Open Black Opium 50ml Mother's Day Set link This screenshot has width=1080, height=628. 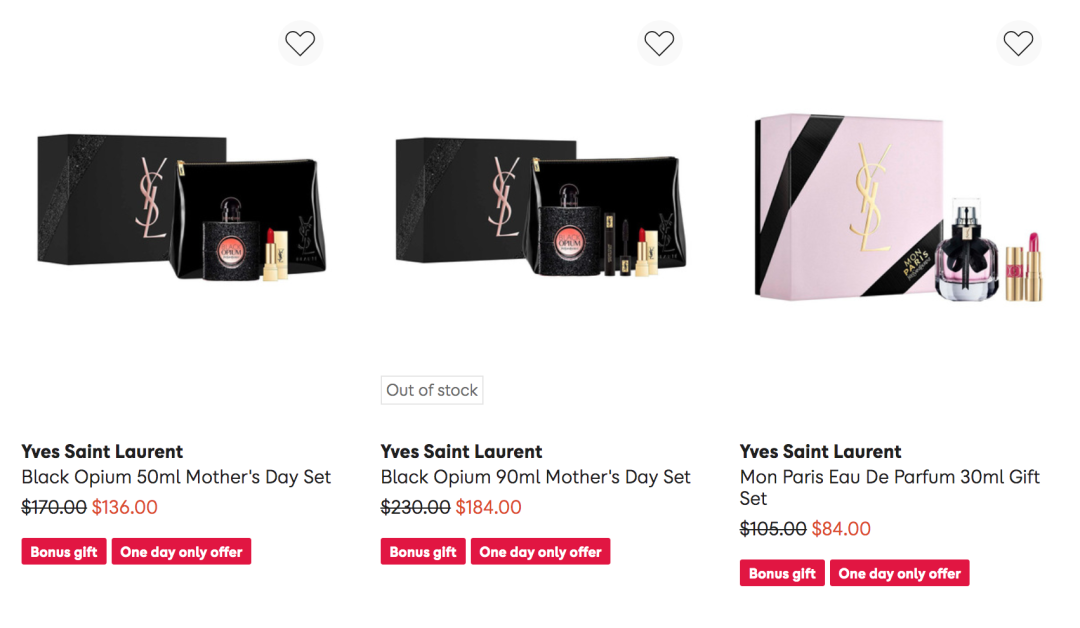176,477
